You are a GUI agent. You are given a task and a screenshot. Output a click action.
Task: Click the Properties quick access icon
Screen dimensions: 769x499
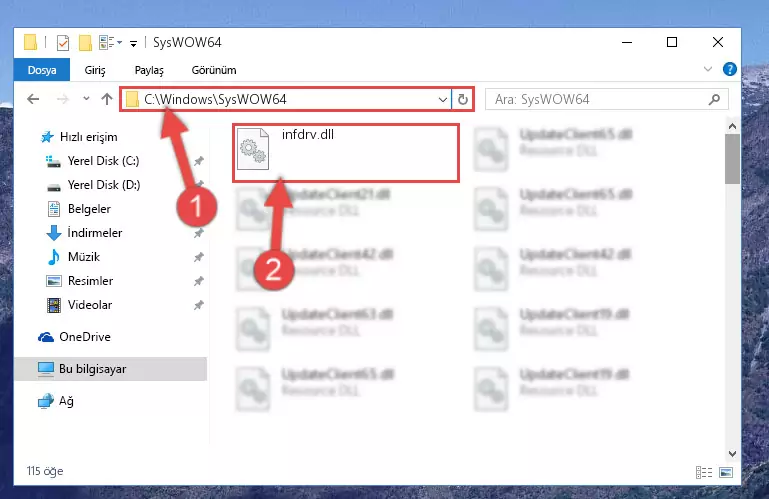coord(63,43)
